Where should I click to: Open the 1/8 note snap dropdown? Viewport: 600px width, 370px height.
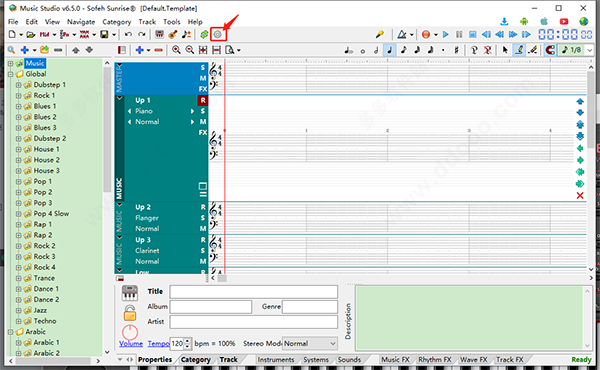[x=589, y=50]
